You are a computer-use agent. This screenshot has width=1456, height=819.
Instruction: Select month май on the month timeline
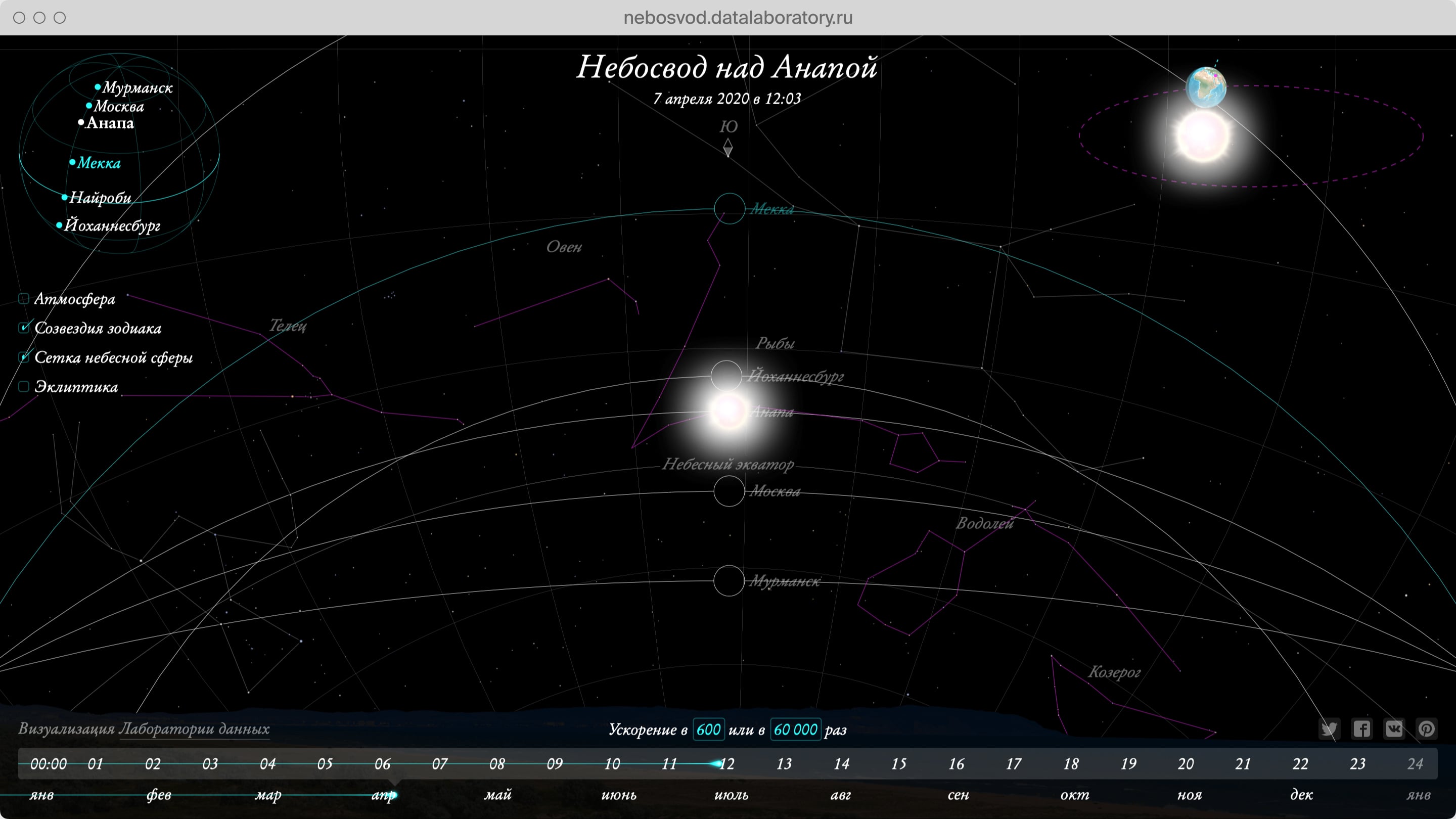click(x=497, y=795)
